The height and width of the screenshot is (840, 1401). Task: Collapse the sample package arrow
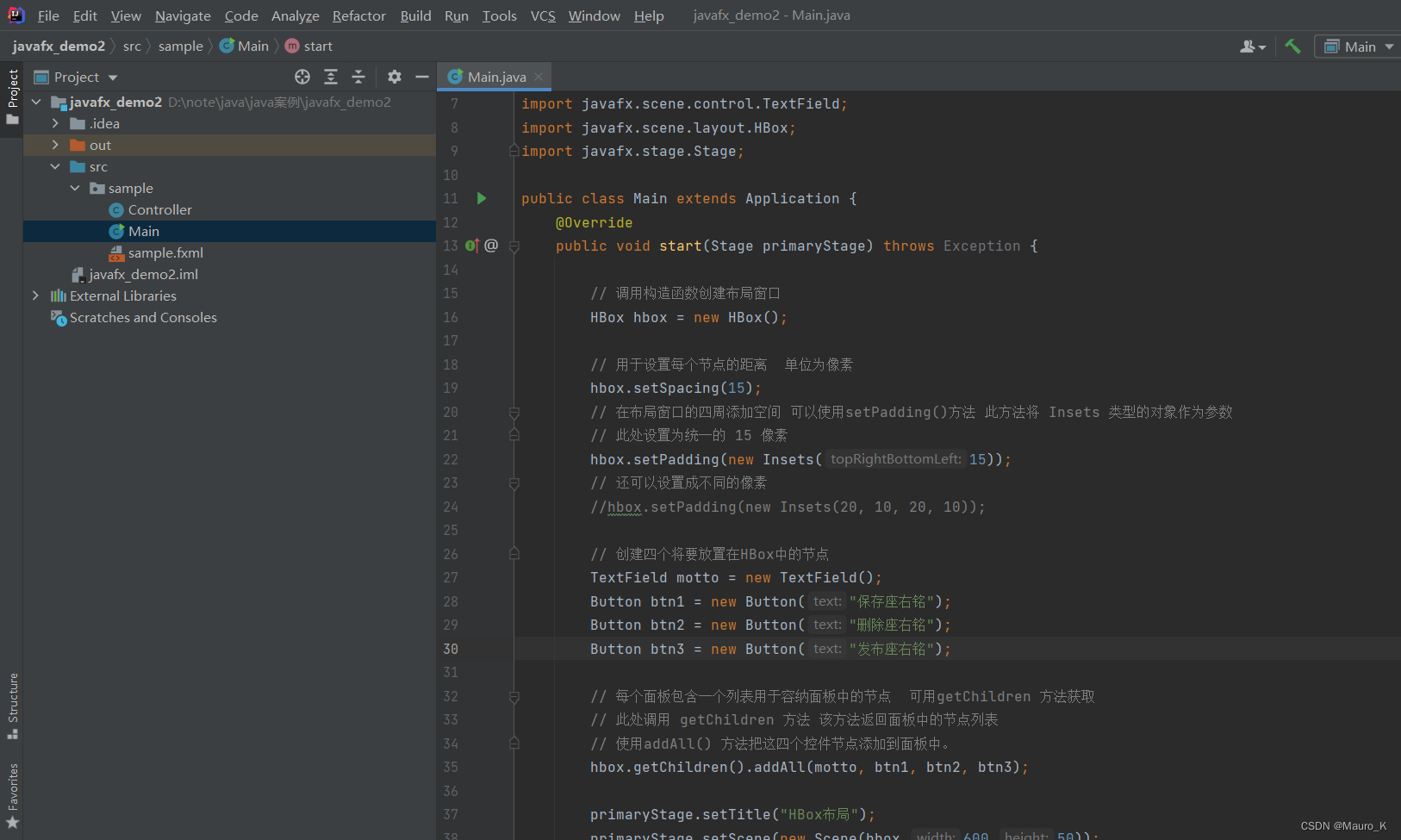tap(75, 188)
